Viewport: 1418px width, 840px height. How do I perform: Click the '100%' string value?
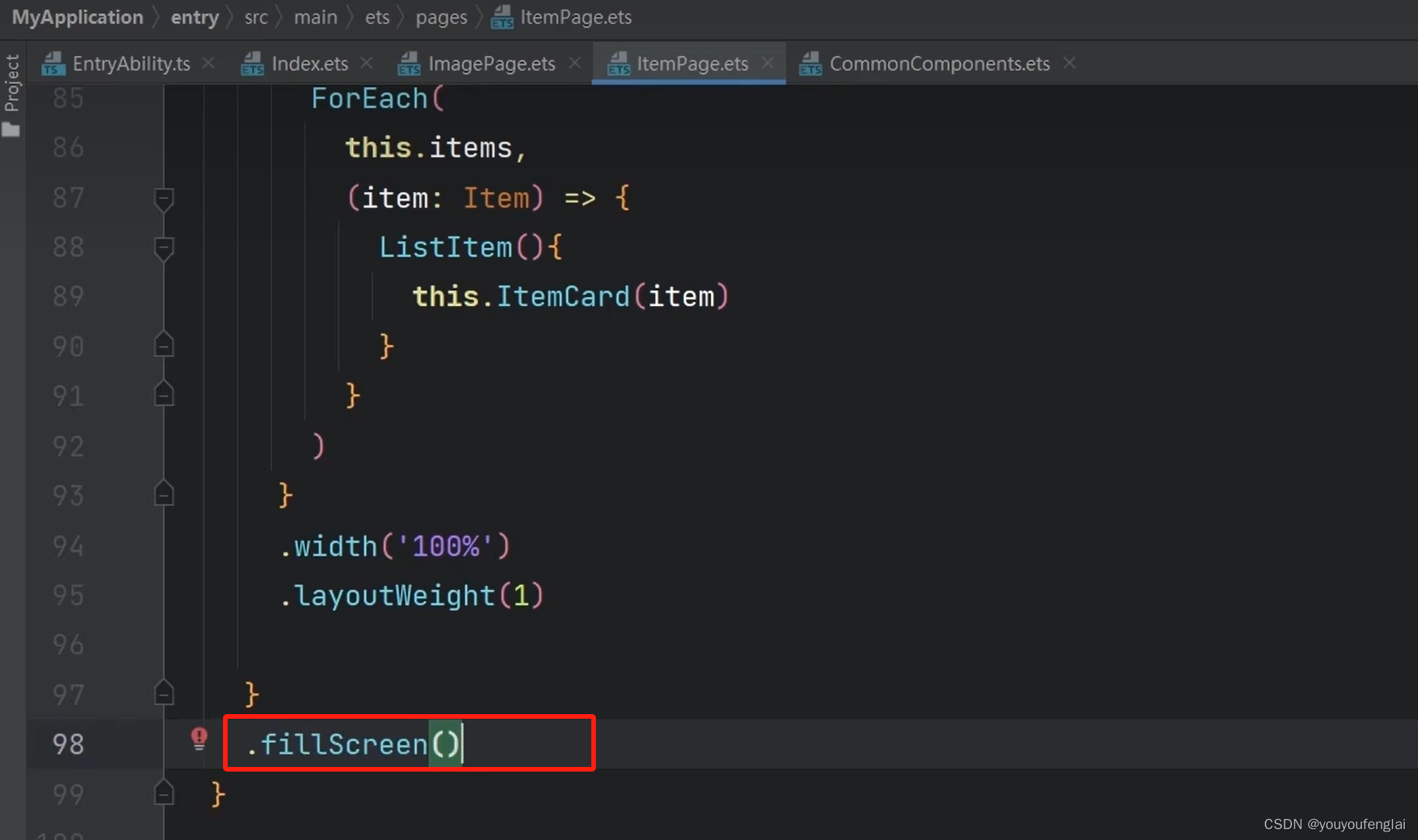point(446,546)
